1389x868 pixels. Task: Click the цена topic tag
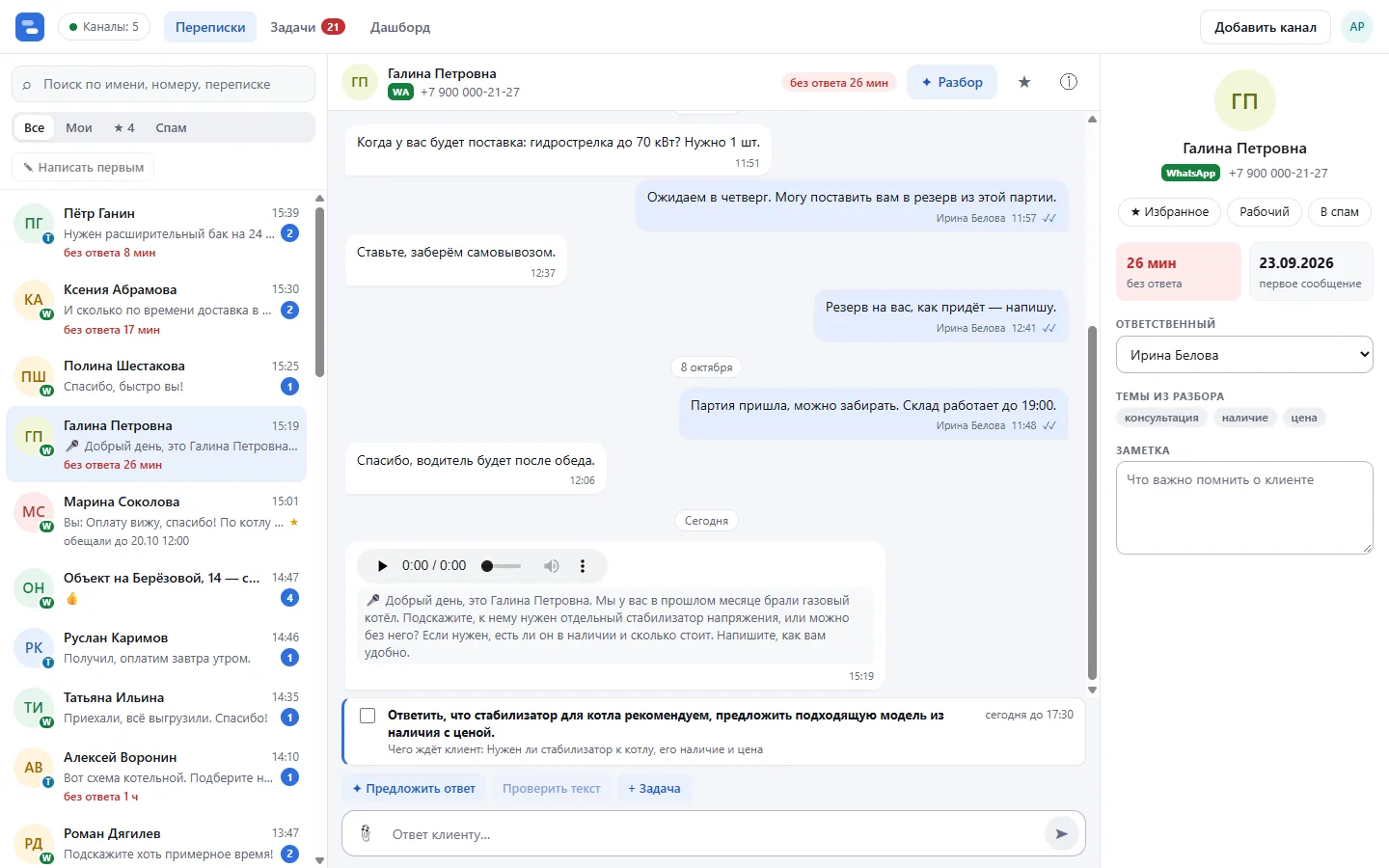[1304, 418]
